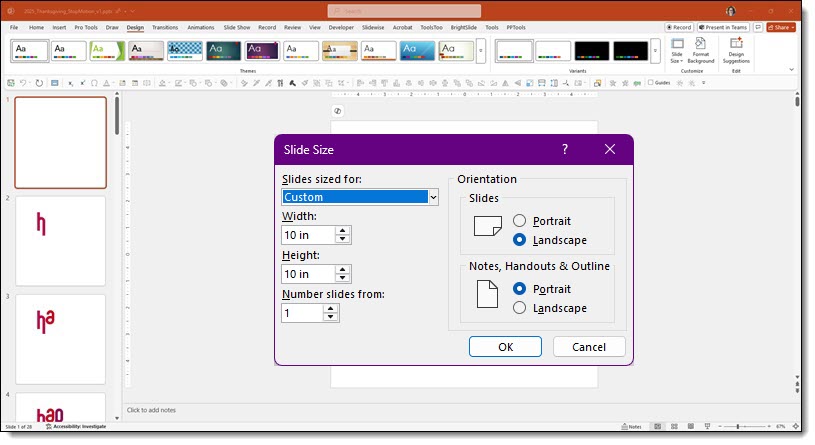This screenshot has width=815, height=445.
Task: Start the slide show from status bar
Action: coord(708,426)
